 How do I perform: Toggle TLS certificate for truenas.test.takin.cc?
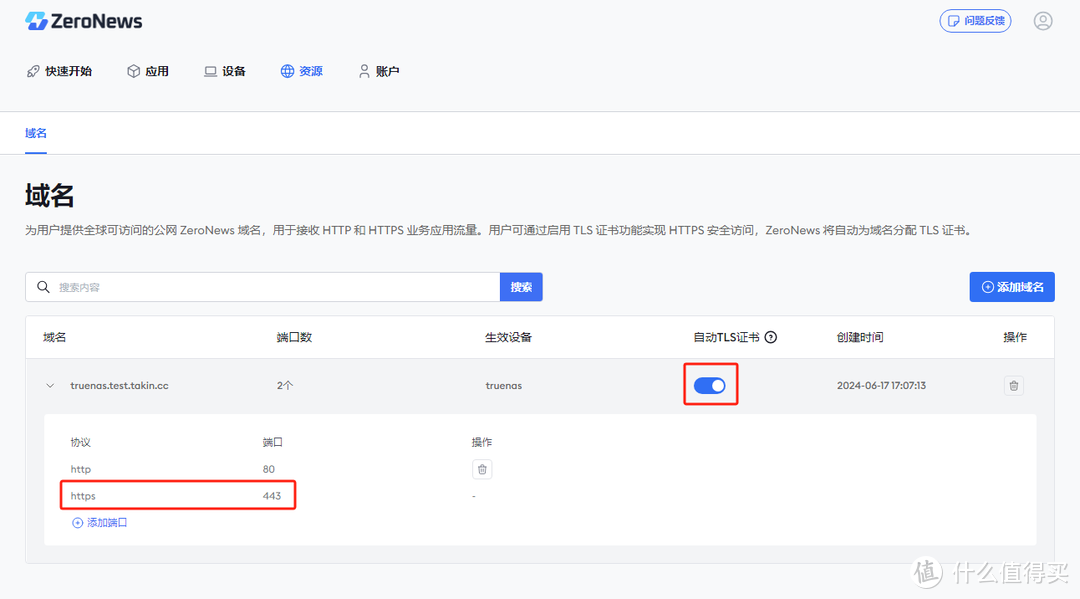[x=710, y=385]
